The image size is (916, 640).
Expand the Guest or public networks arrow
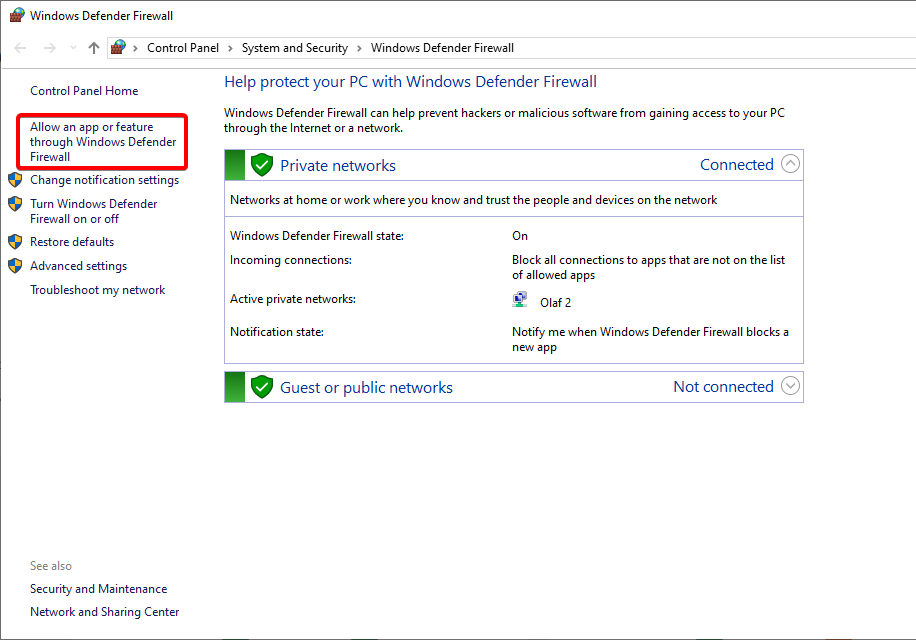790,385
